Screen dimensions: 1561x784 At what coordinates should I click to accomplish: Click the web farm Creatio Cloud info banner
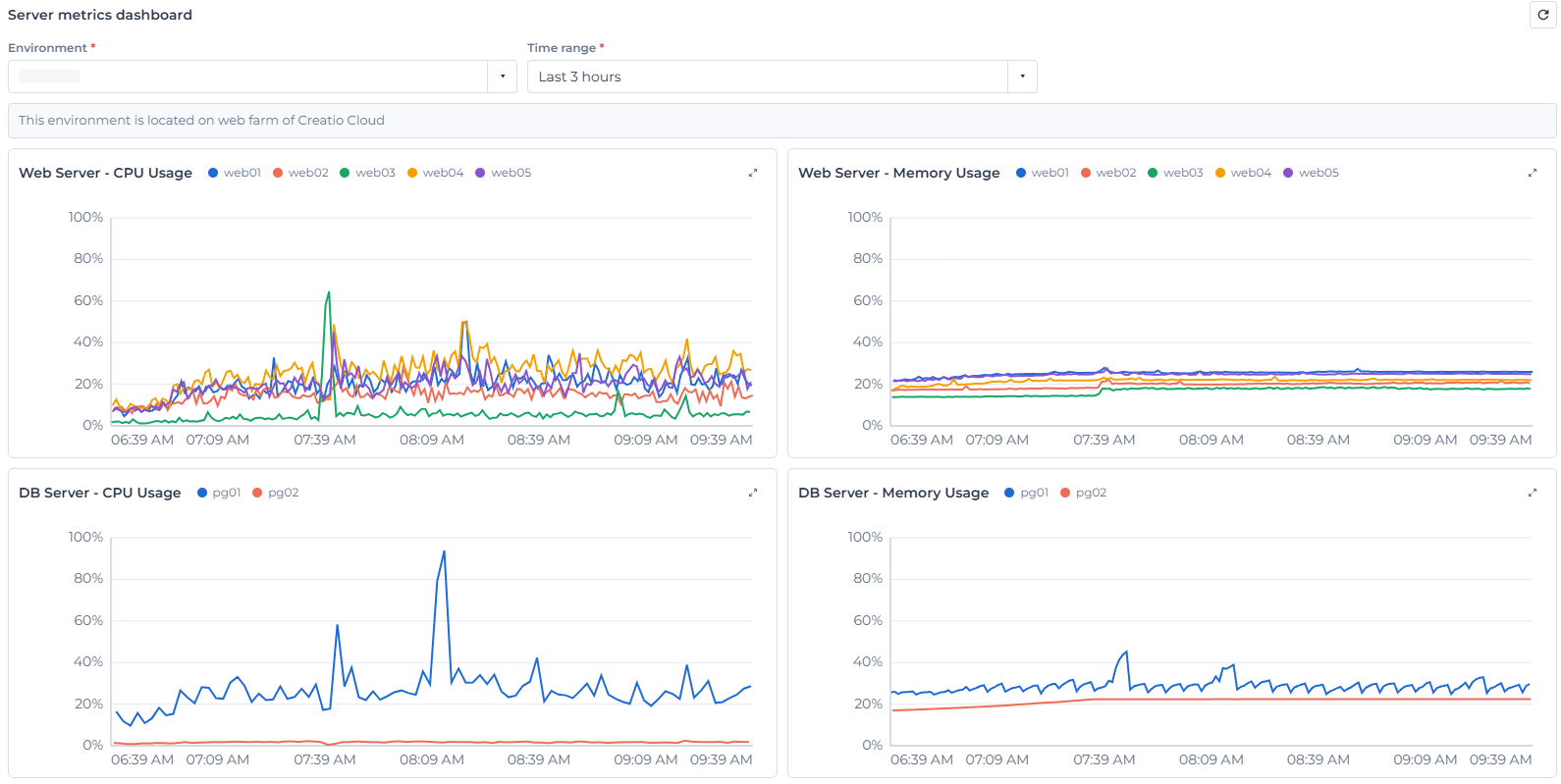[781, 121]
